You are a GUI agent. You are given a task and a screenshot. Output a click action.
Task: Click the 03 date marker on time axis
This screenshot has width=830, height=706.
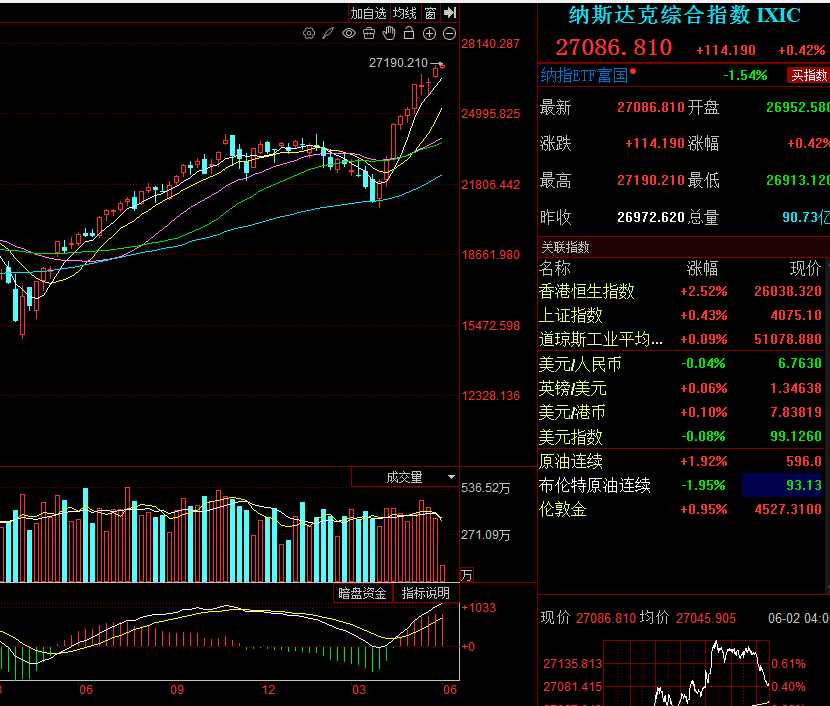359,690
